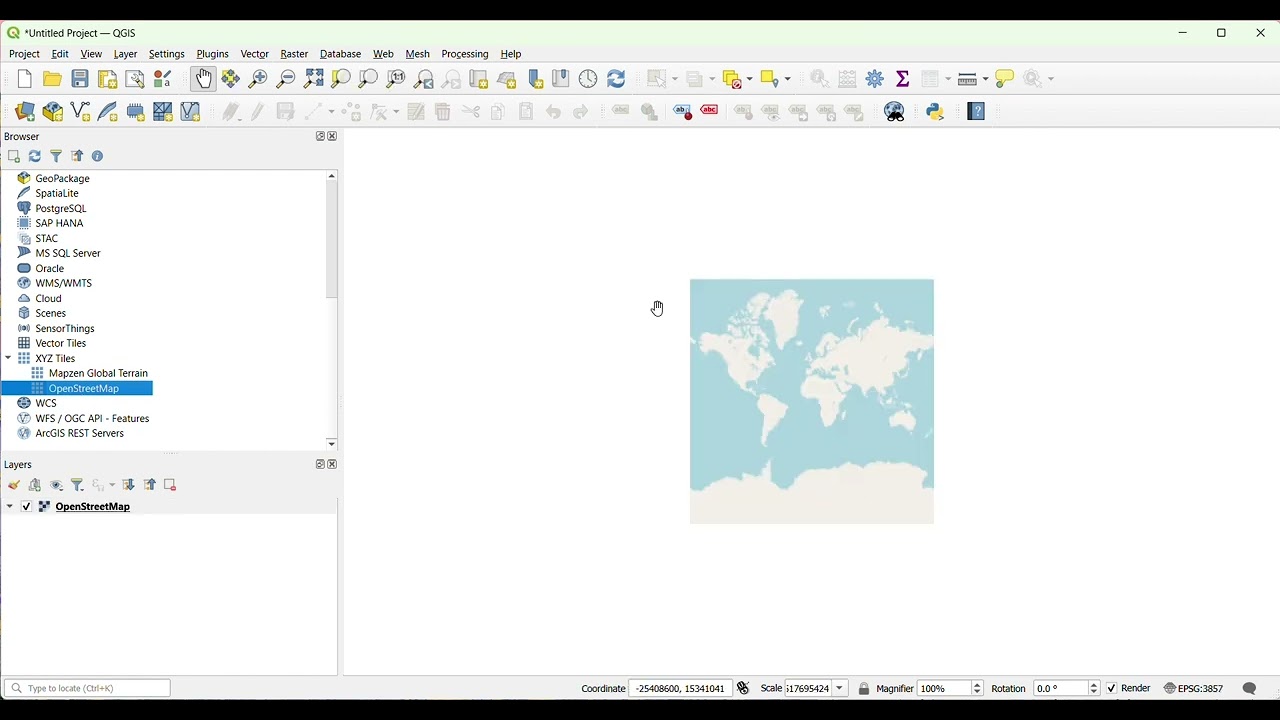This screenshot has height=720, width=1280.
Task: Increase the Rotation value with the up arrow
Action: coord(1094,685)
